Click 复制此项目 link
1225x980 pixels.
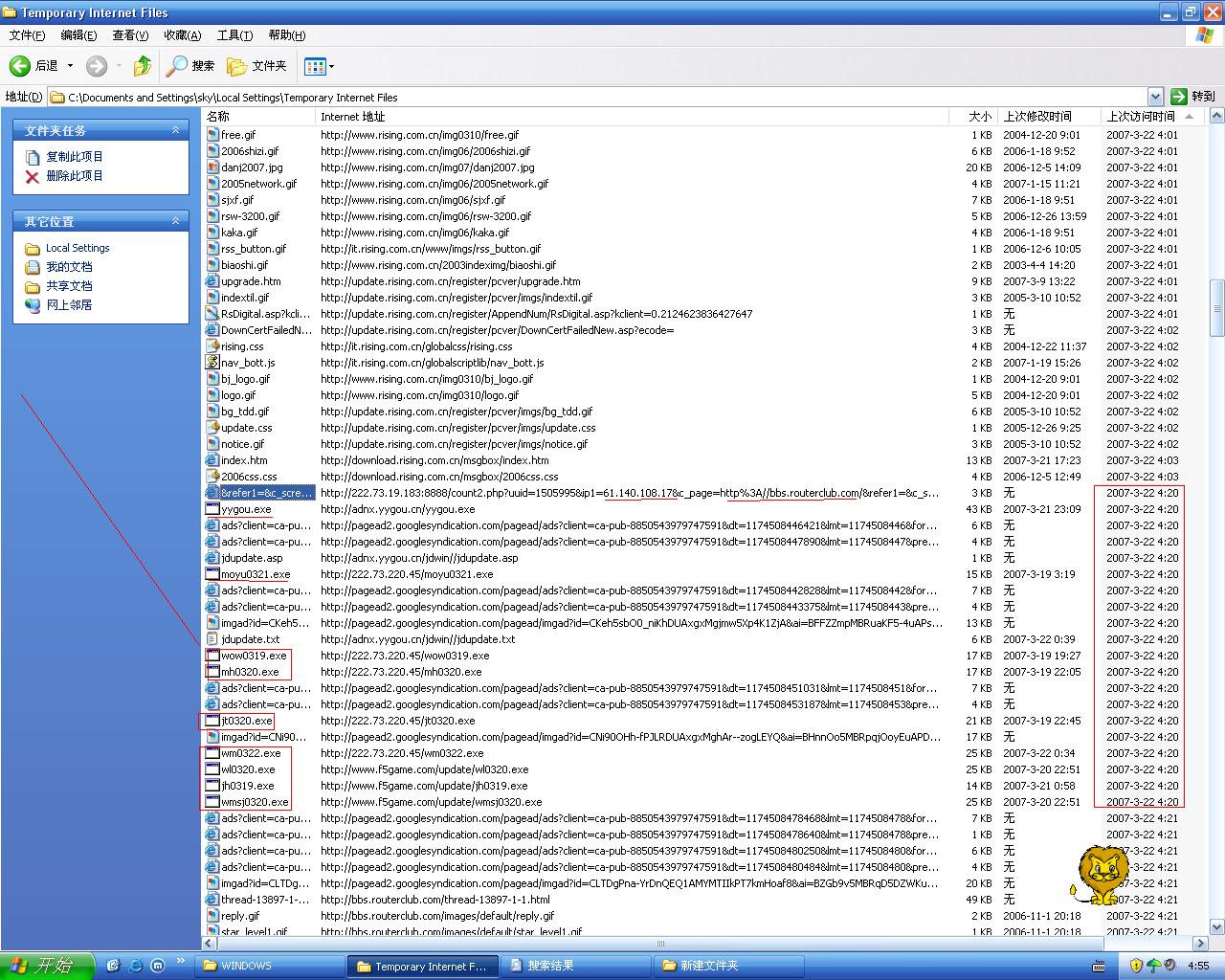point(75,157)
